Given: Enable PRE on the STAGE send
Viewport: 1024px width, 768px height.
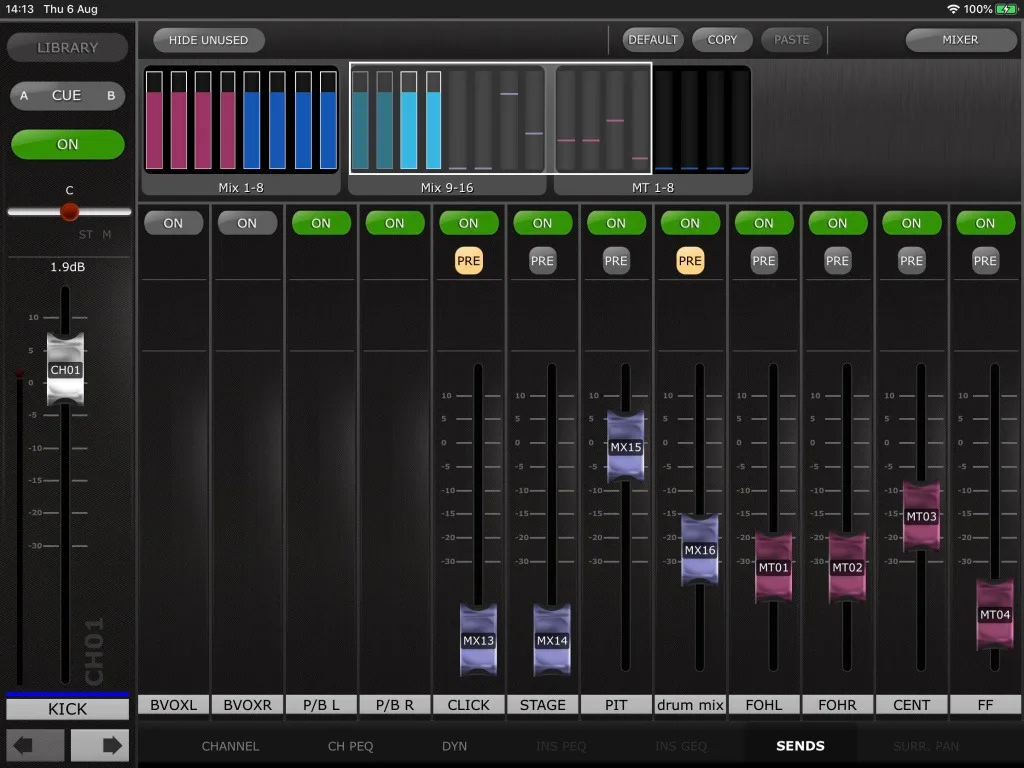Looking at the screenshot, I should point(542,261).
